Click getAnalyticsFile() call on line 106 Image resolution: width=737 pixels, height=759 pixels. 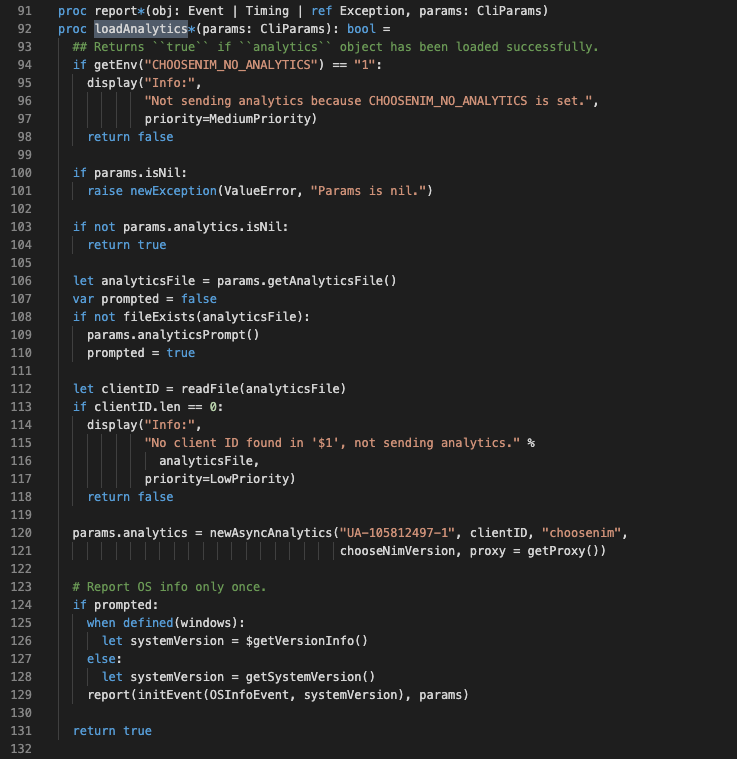(332, 281)
